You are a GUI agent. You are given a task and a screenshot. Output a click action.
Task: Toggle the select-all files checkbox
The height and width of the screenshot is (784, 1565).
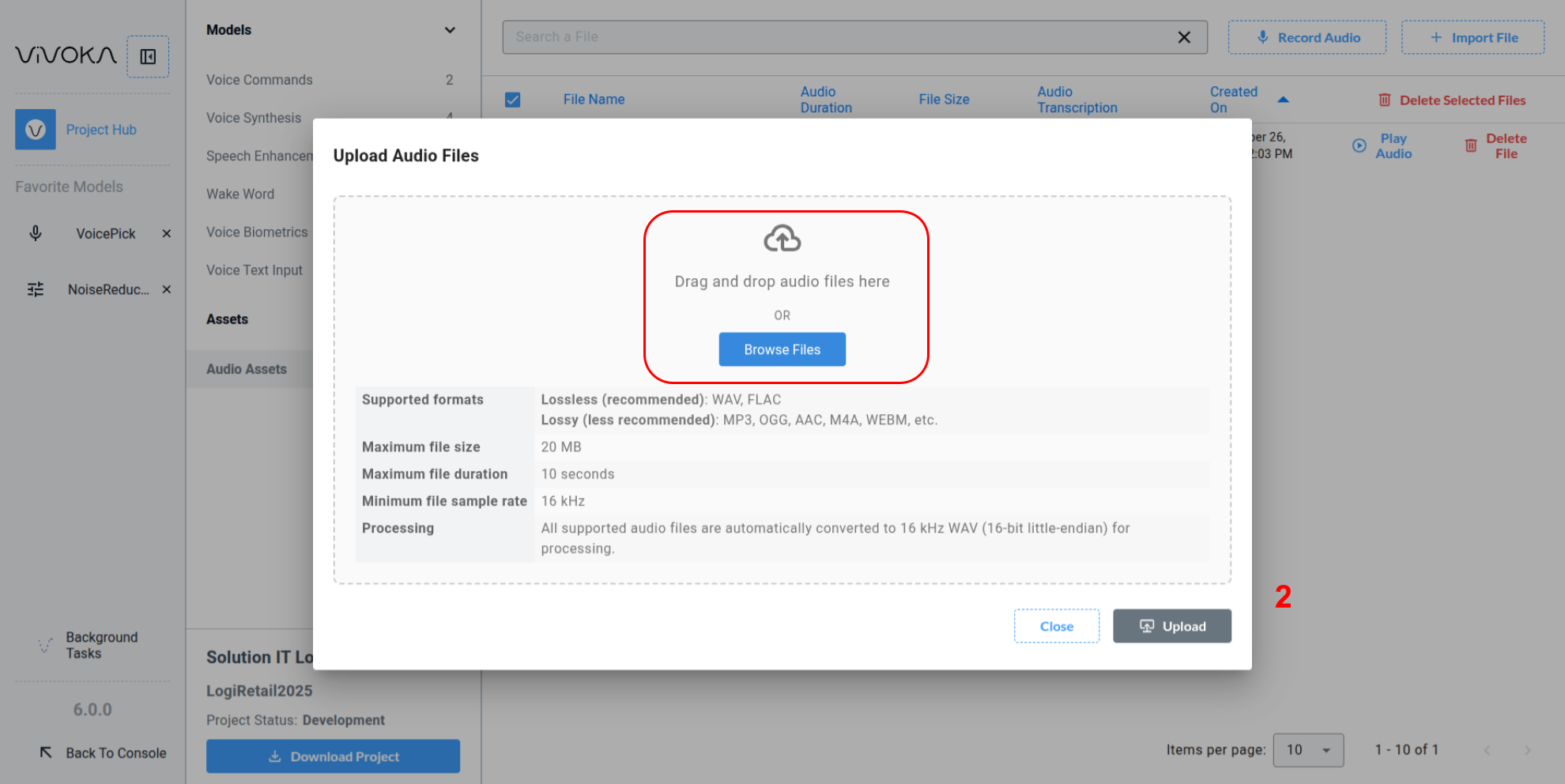513,100
